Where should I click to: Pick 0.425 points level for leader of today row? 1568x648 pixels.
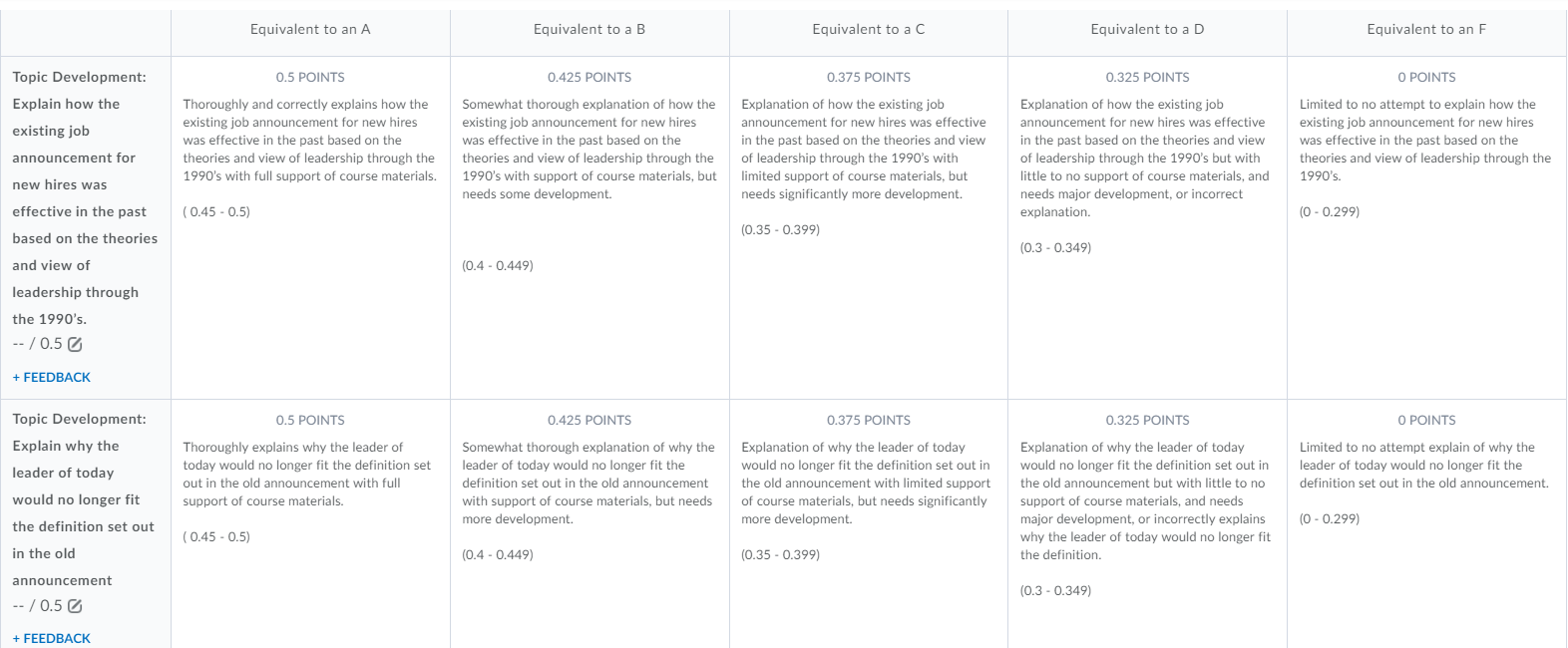pos(589,523)
